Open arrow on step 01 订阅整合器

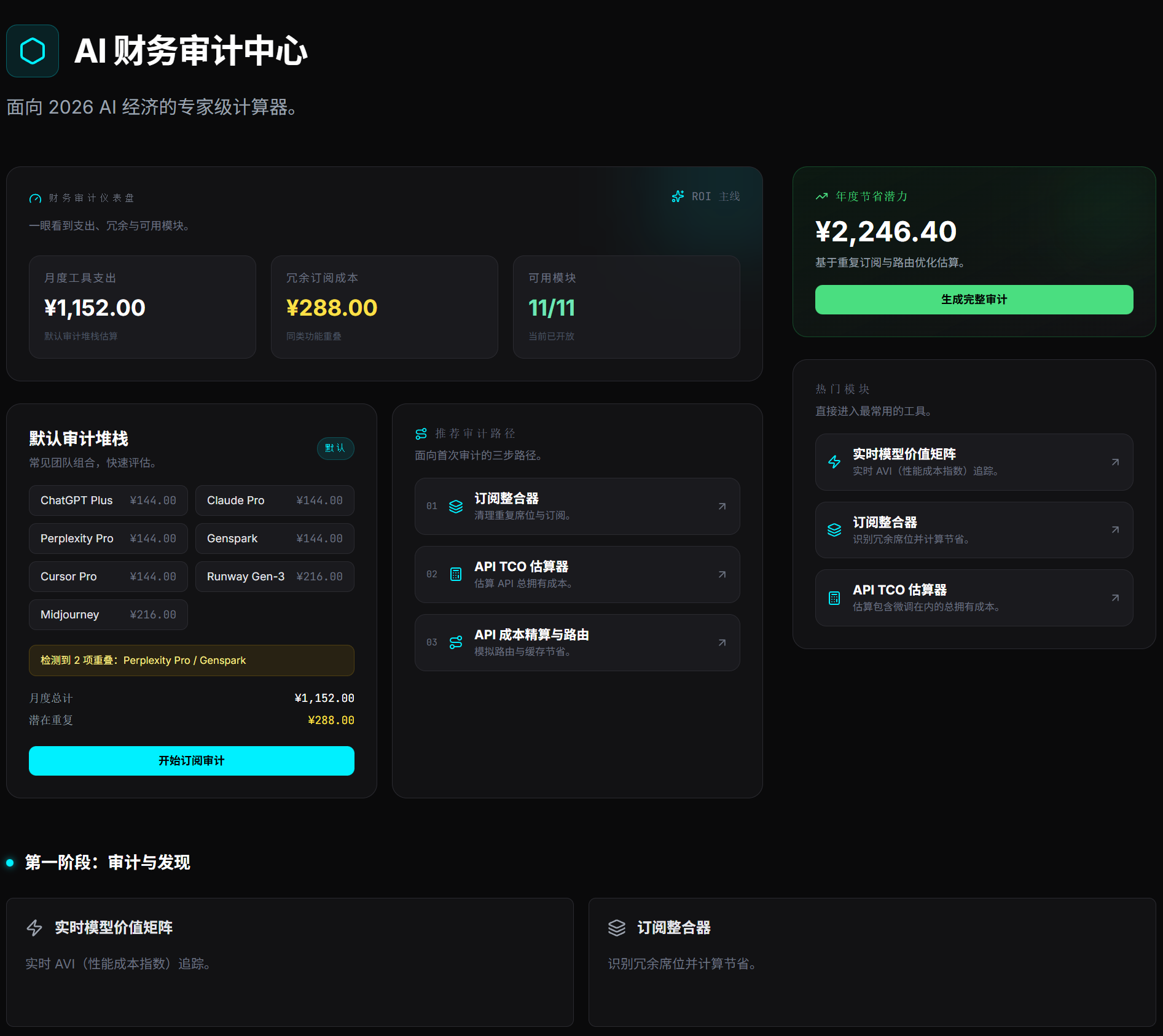[722, 507]
